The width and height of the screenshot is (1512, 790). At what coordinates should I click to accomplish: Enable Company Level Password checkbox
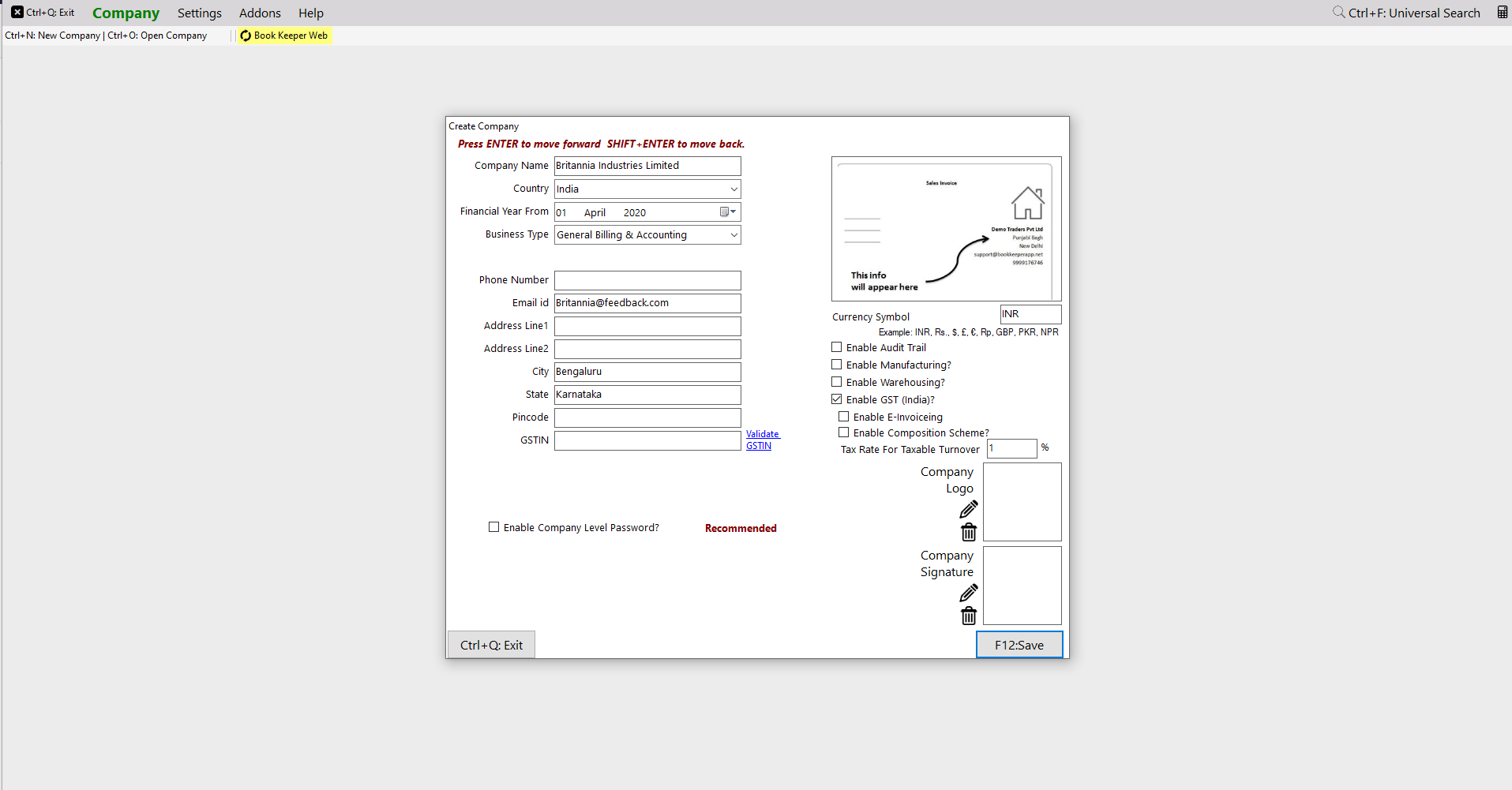point(494,527)
